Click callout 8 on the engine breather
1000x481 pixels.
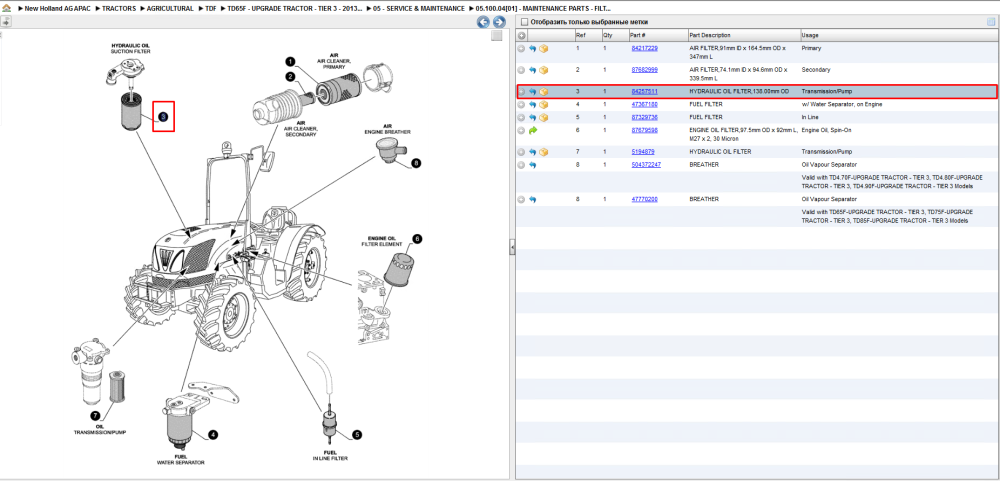(x=416, y=163)
